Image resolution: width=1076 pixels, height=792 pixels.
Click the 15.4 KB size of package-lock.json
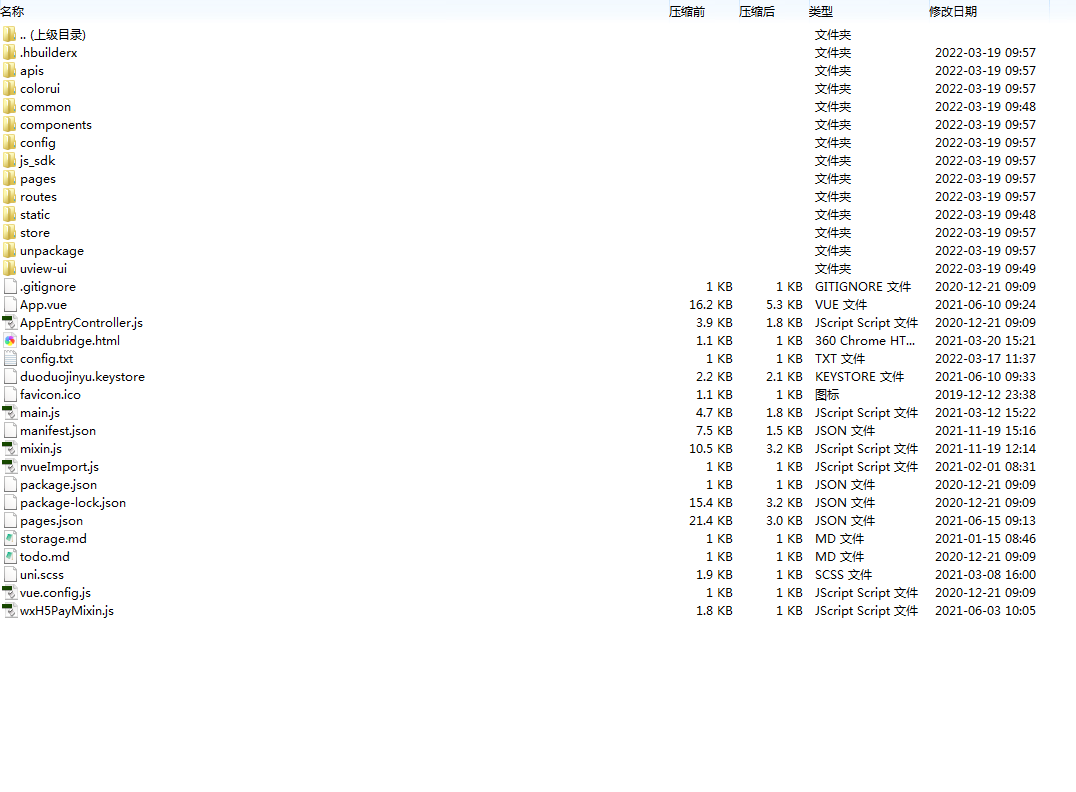(711, 502)
